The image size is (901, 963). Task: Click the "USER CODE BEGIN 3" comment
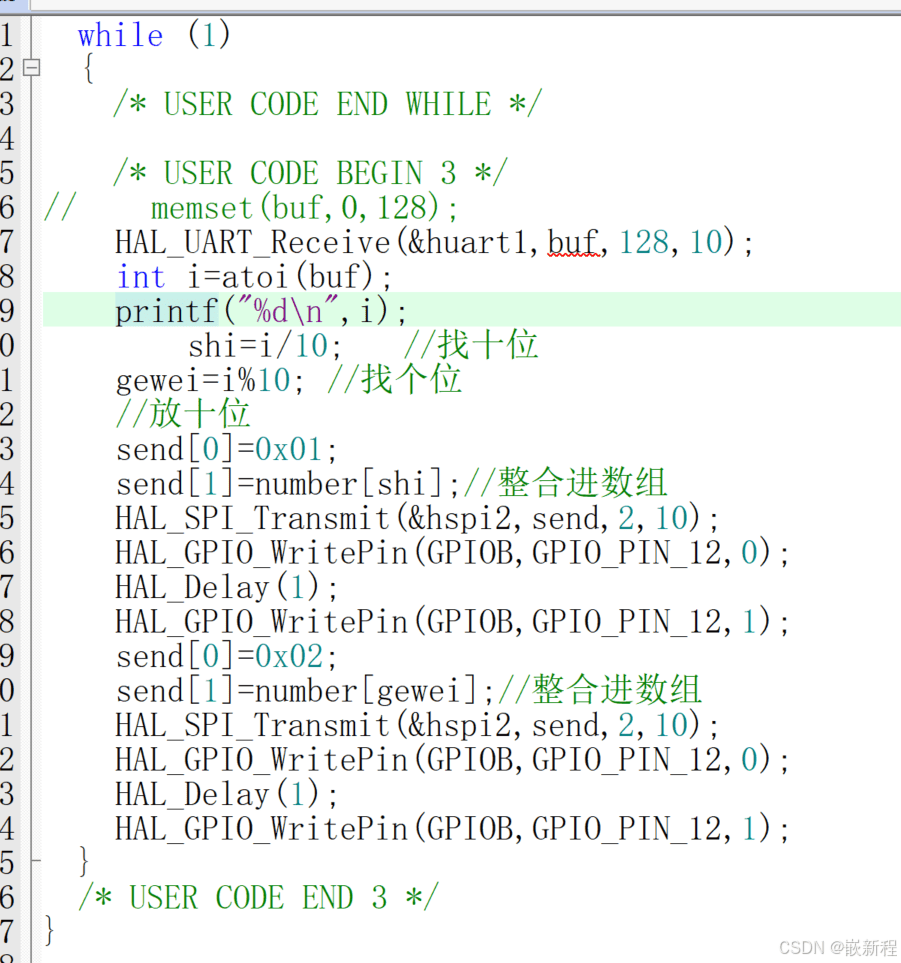pyautogui.click(x=311, y=173)
